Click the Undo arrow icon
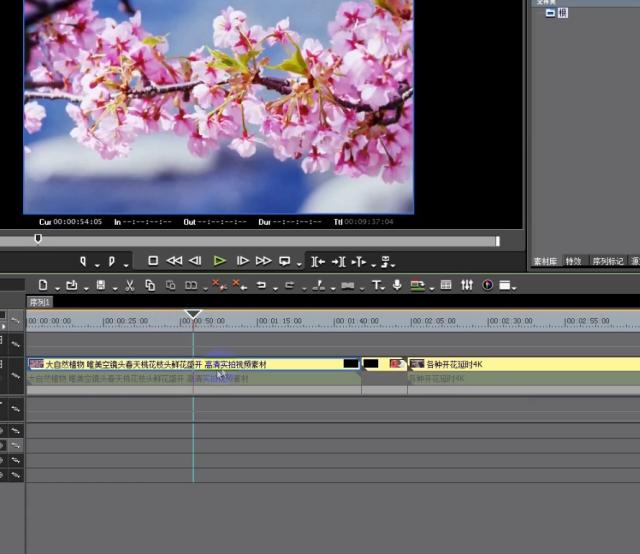The height and width of the screenshot is (554, 640). [261, 285]
